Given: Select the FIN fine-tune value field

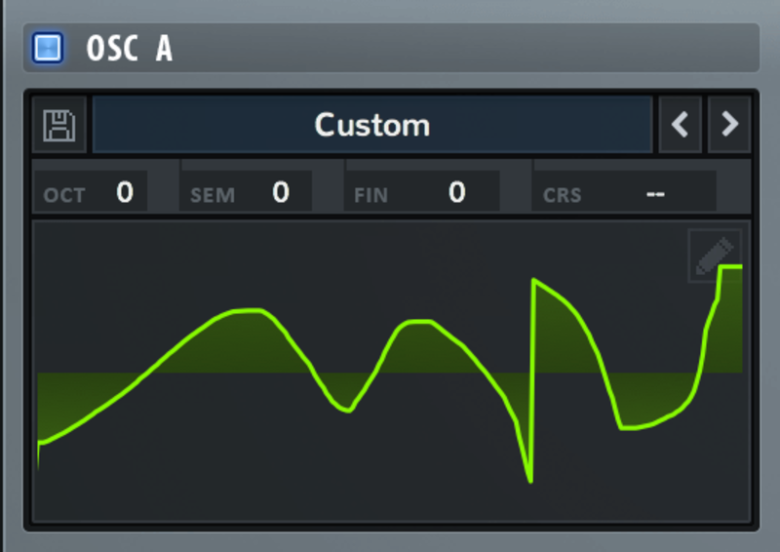Looking at the screenshot, I should tap(456, 192).
